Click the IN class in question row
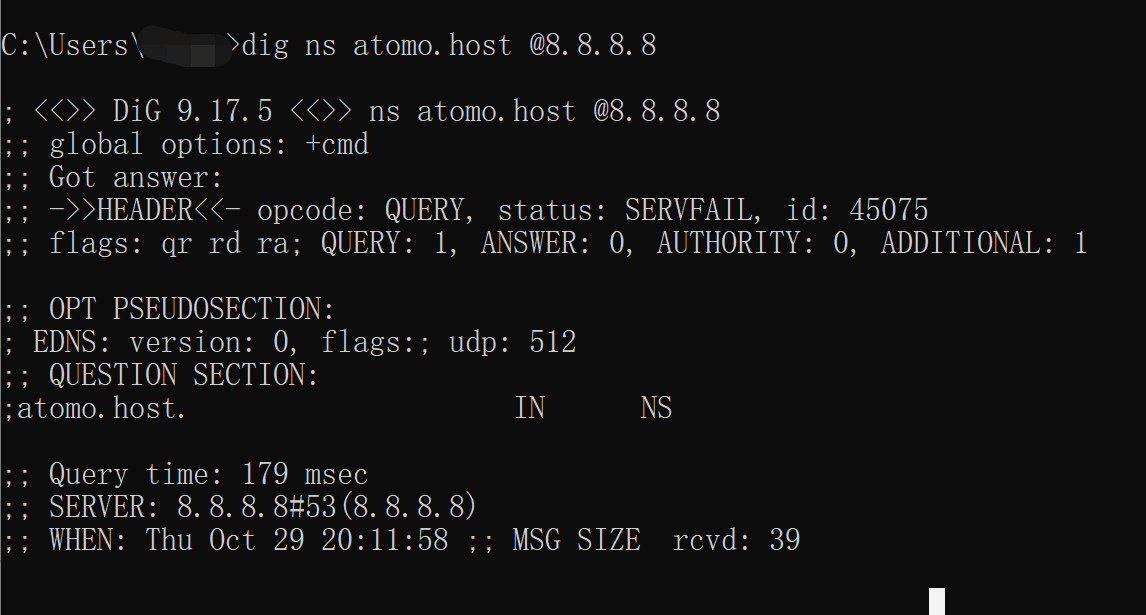This screenshot has height=615, width=1146. [530, 408]
